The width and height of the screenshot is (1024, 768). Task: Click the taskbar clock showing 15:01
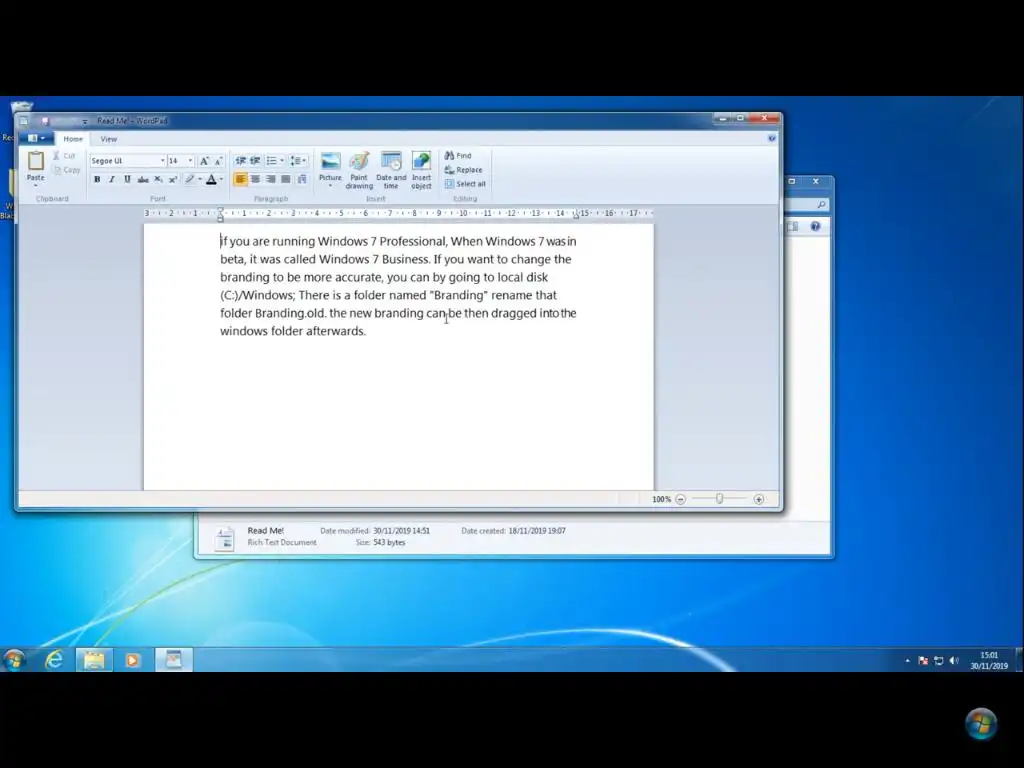[989, 660]
